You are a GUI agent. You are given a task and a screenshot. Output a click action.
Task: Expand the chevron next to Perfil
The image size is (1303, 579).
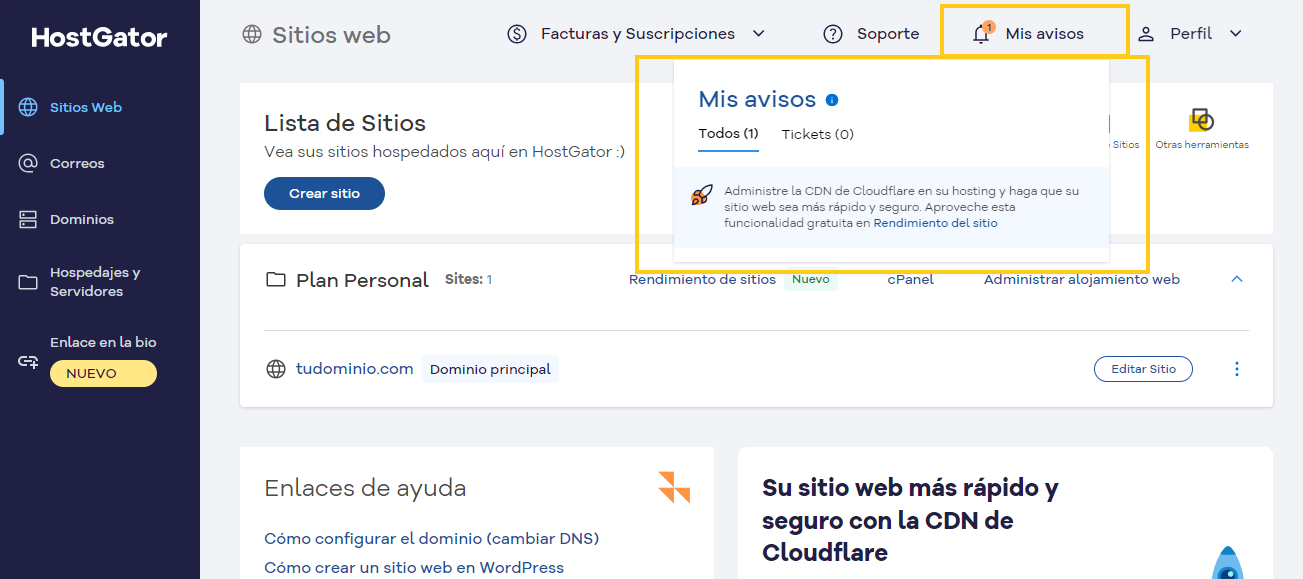click(1235, 34)
